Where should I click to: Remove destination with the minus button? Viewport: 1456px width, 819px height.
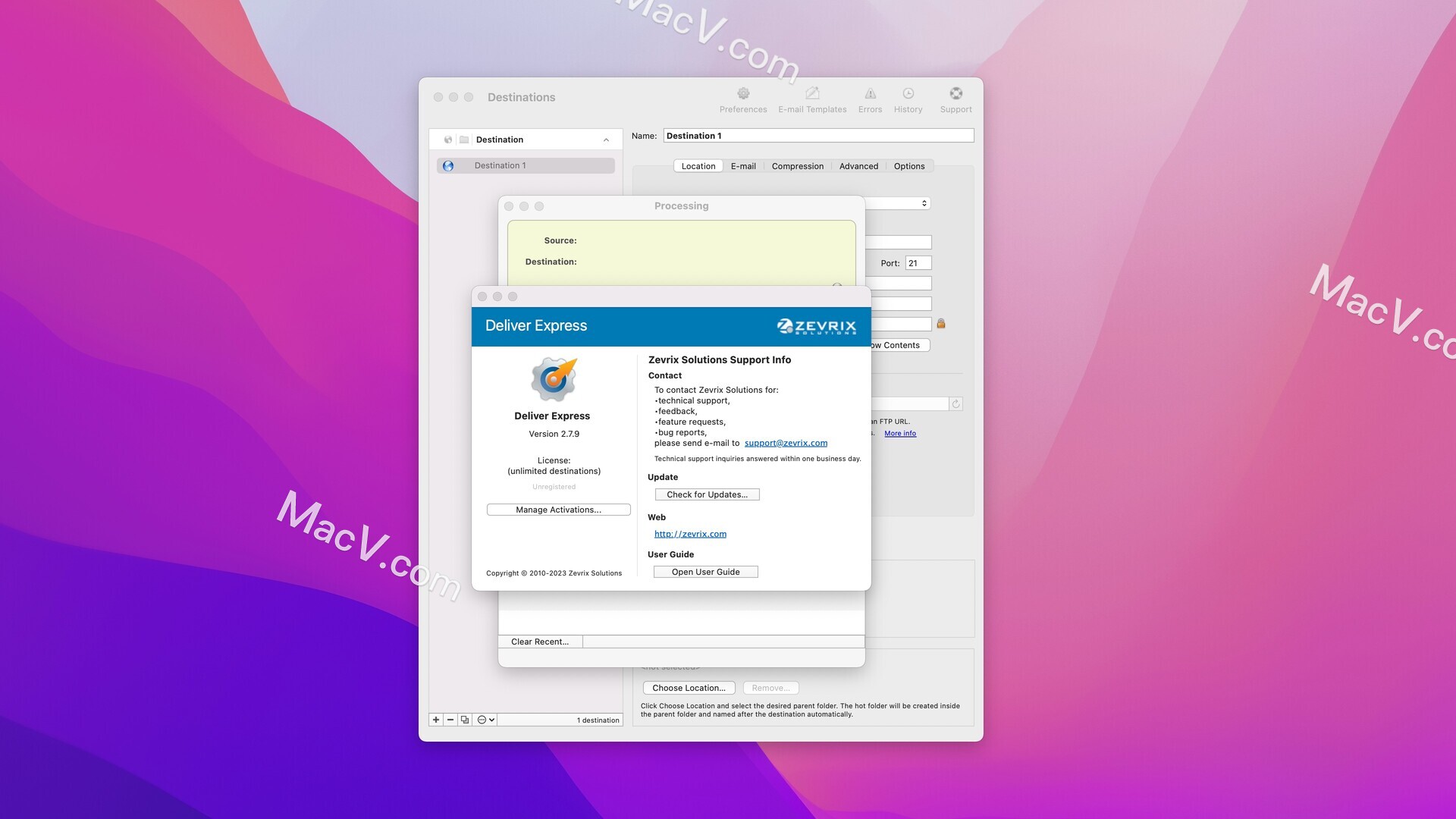coord(450,720)
